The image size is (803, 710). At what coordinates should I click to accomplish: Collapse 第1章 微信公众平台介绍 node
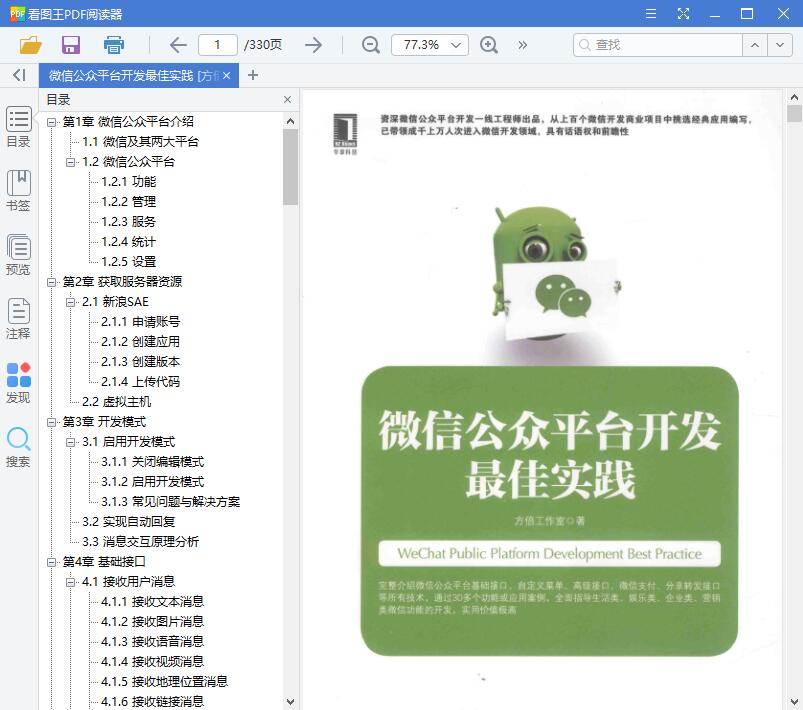click(51, 122)
